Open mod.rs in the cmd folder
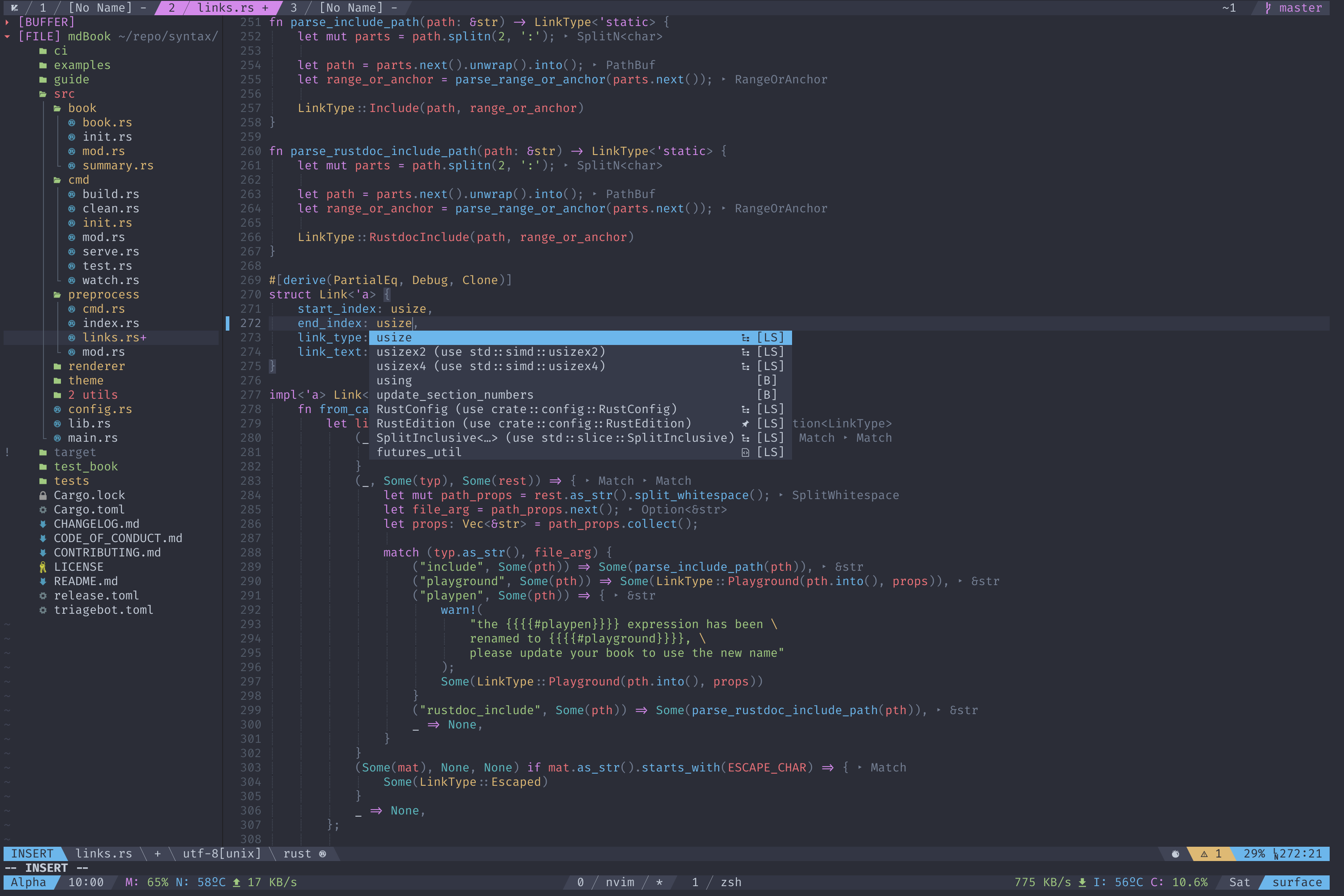 click(103, 237)
